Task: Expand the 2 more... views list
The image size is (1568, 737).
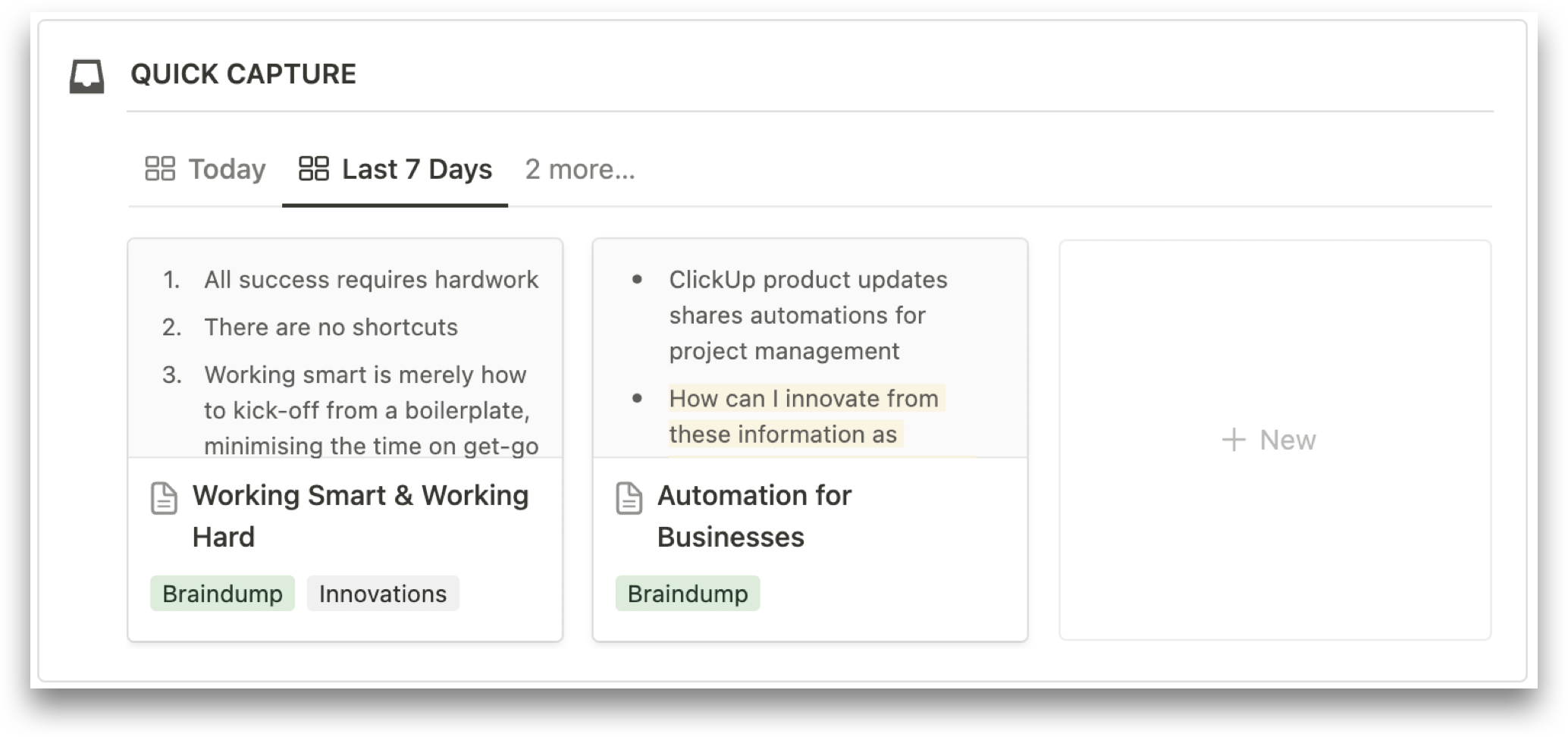Action: coord(580,169)
